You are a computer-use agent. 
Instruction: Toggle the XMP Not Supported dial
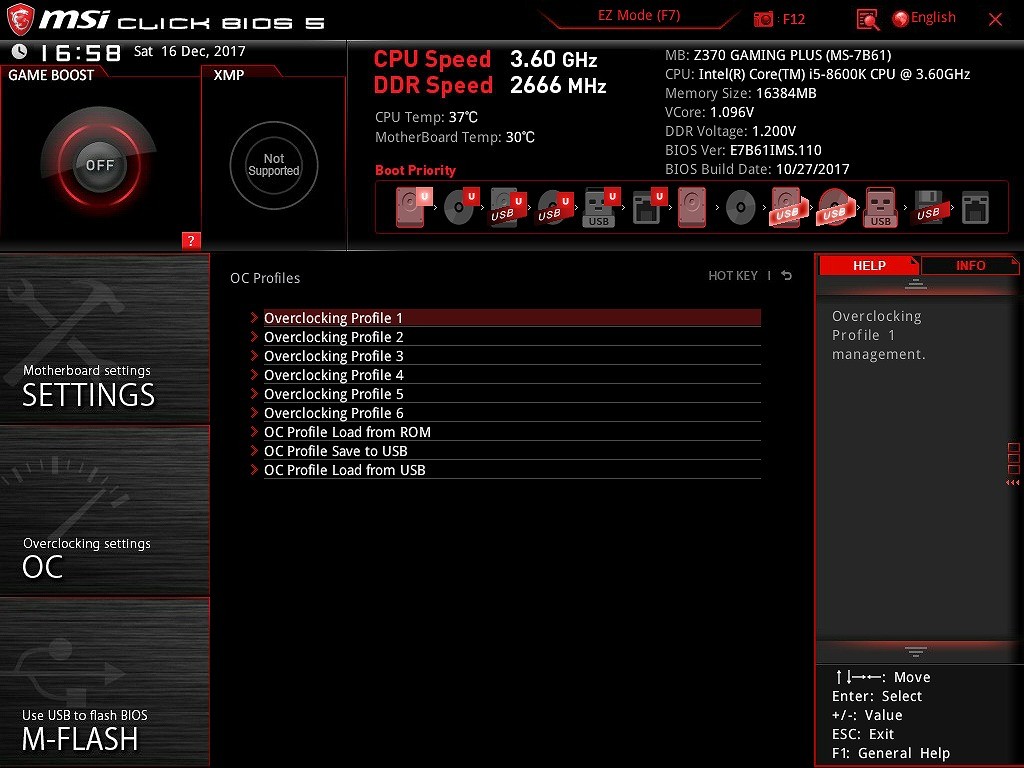(274, 165)
